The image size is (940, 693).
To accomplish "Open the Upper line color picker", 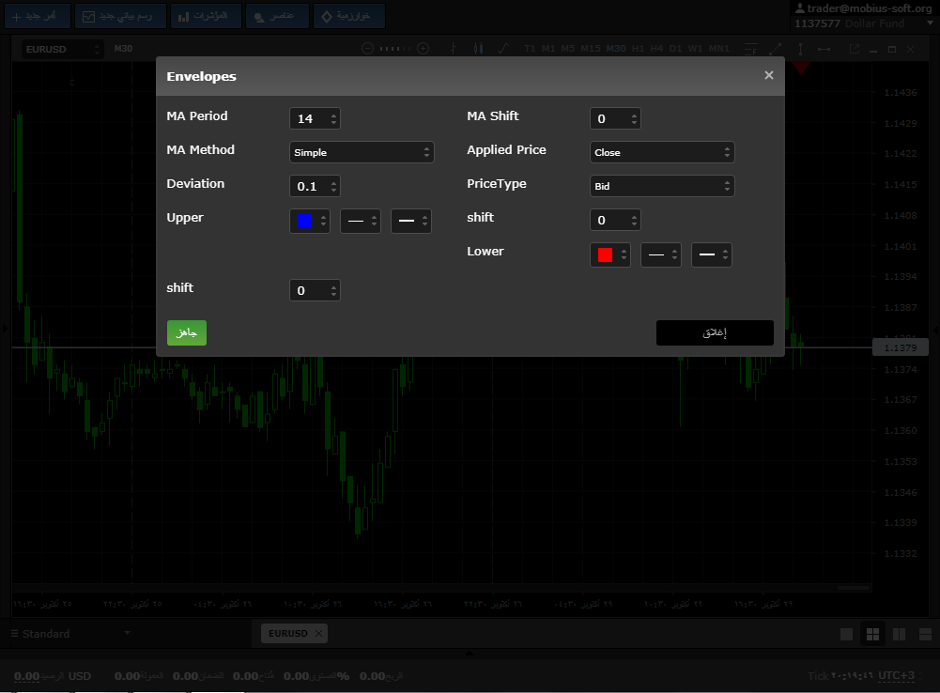I will 309,221.
